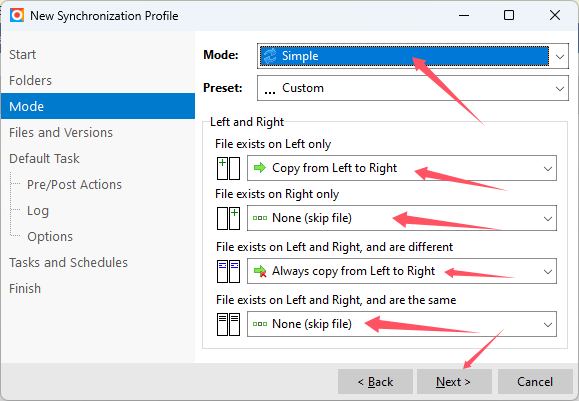Click the green arrow Copy Left to Right icon
This screenshot has width=579, height=401.
point(260,168)
